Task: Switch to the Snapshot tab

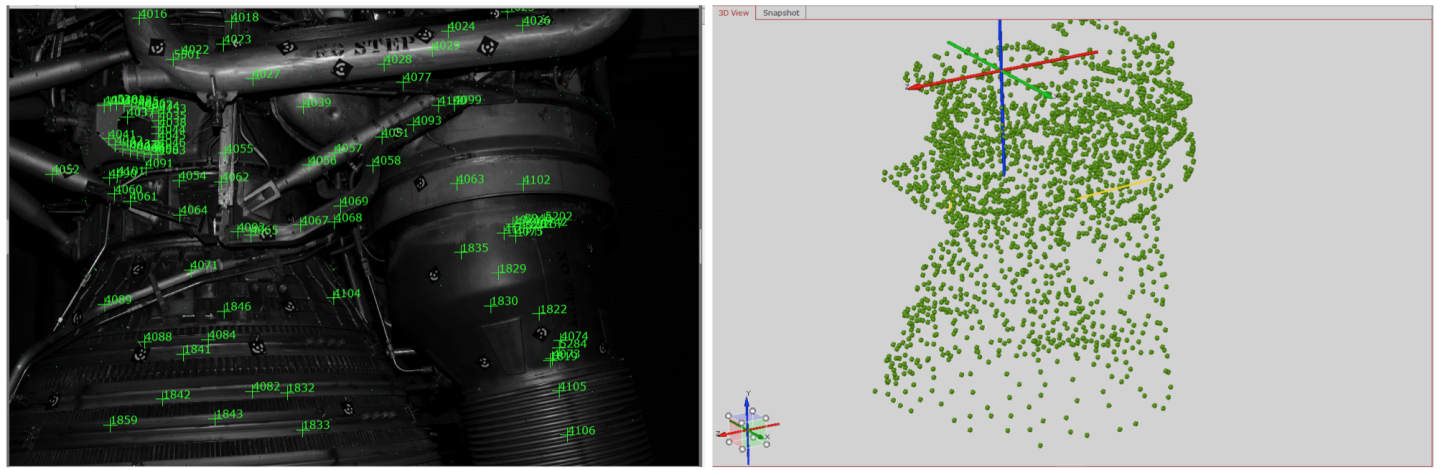Action: click(x=780, y=13)
